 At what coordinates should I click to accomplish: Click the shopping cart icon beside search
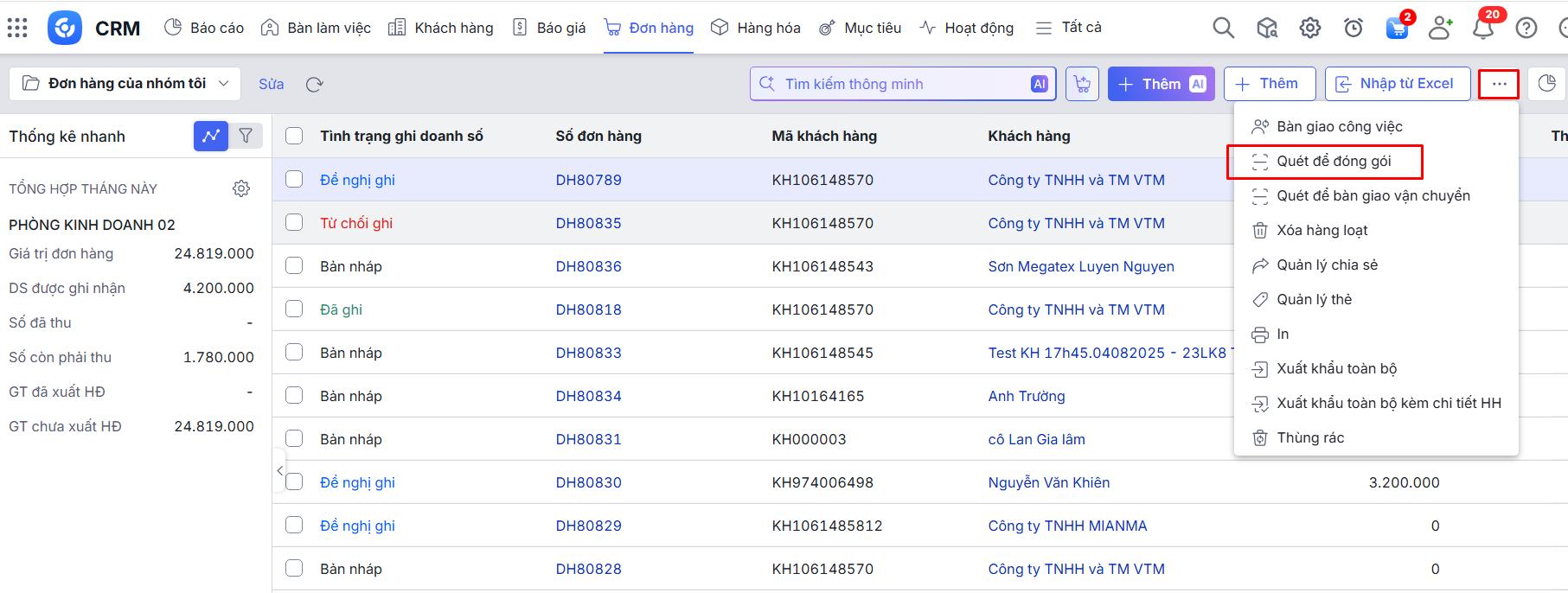(1082, 84)
